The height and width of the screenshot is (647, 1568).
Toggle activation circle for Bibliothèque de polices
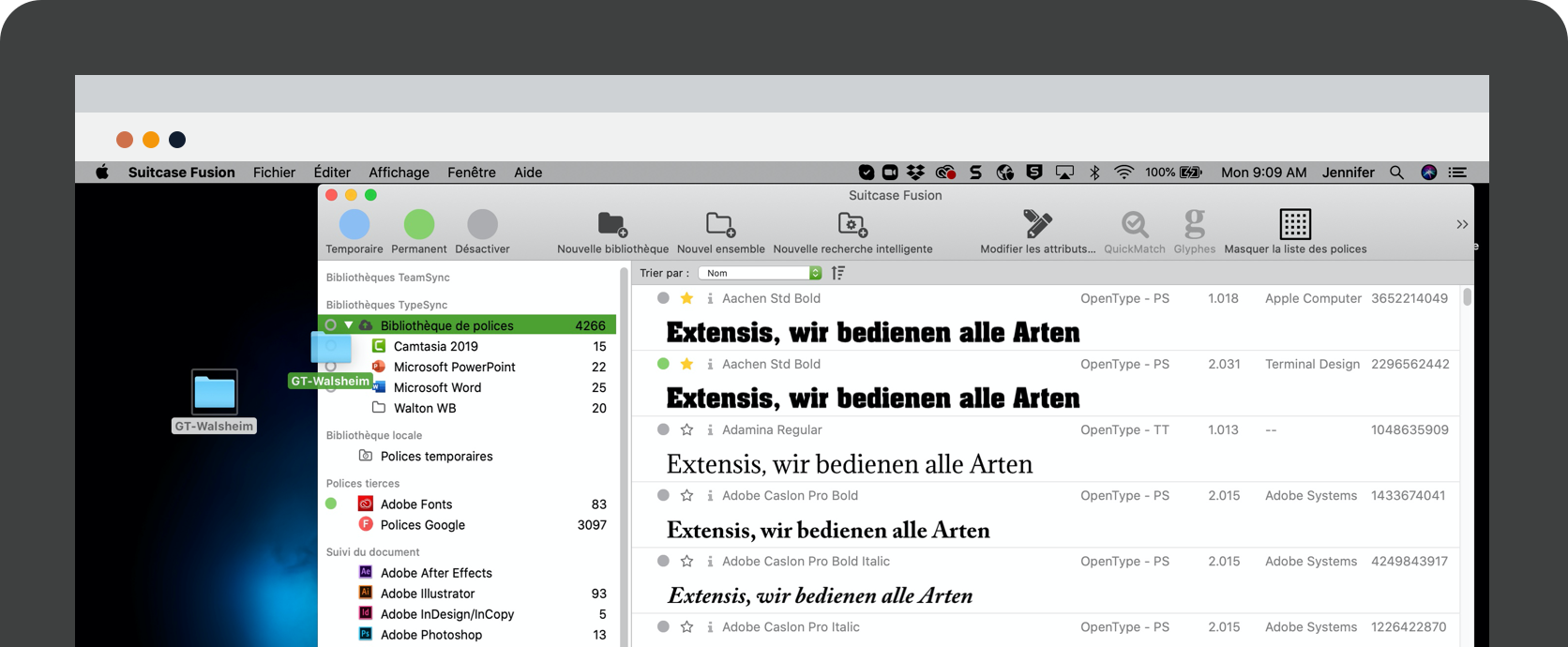coord(331,325)
